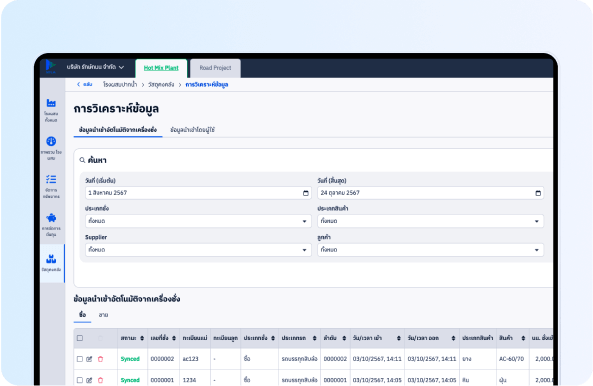The image size is (593, 386).
Task: Sort by ลำดับ column arrows
Action: click(344, 338)
